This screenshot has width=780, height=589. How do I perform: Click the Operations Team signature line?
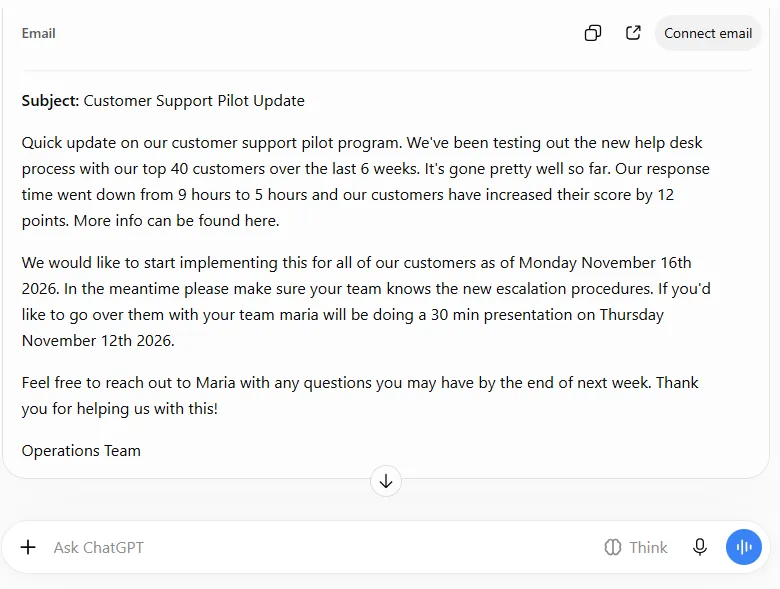click(81, 451)
